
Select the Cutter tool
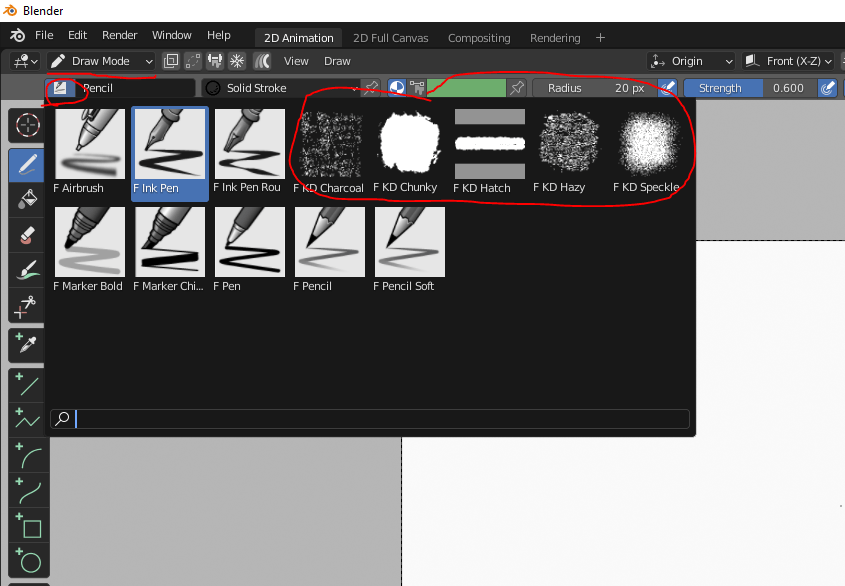tap(27, 306)
